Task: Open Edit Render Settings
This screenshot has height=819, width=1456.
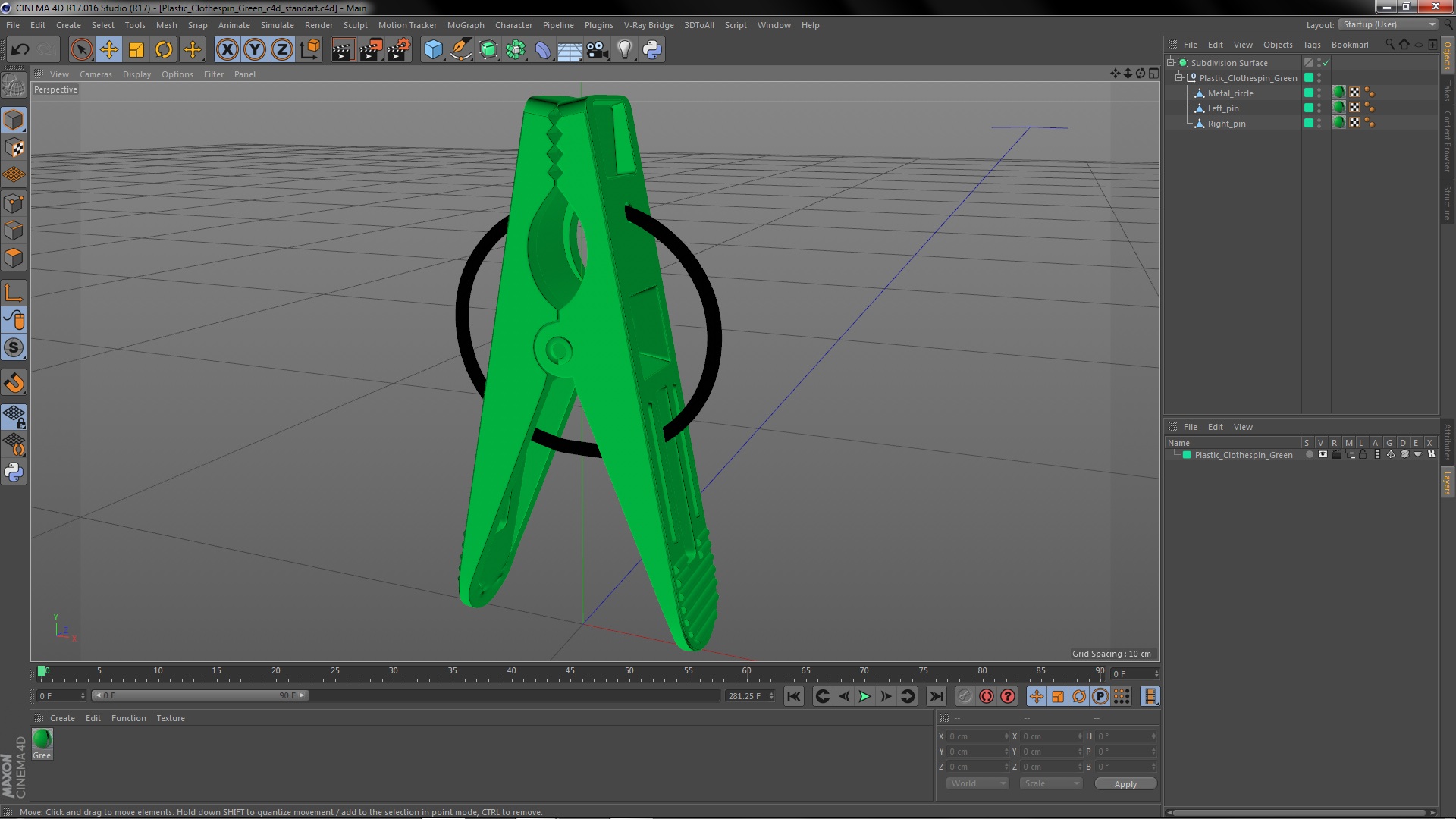Action: (399, 50)
